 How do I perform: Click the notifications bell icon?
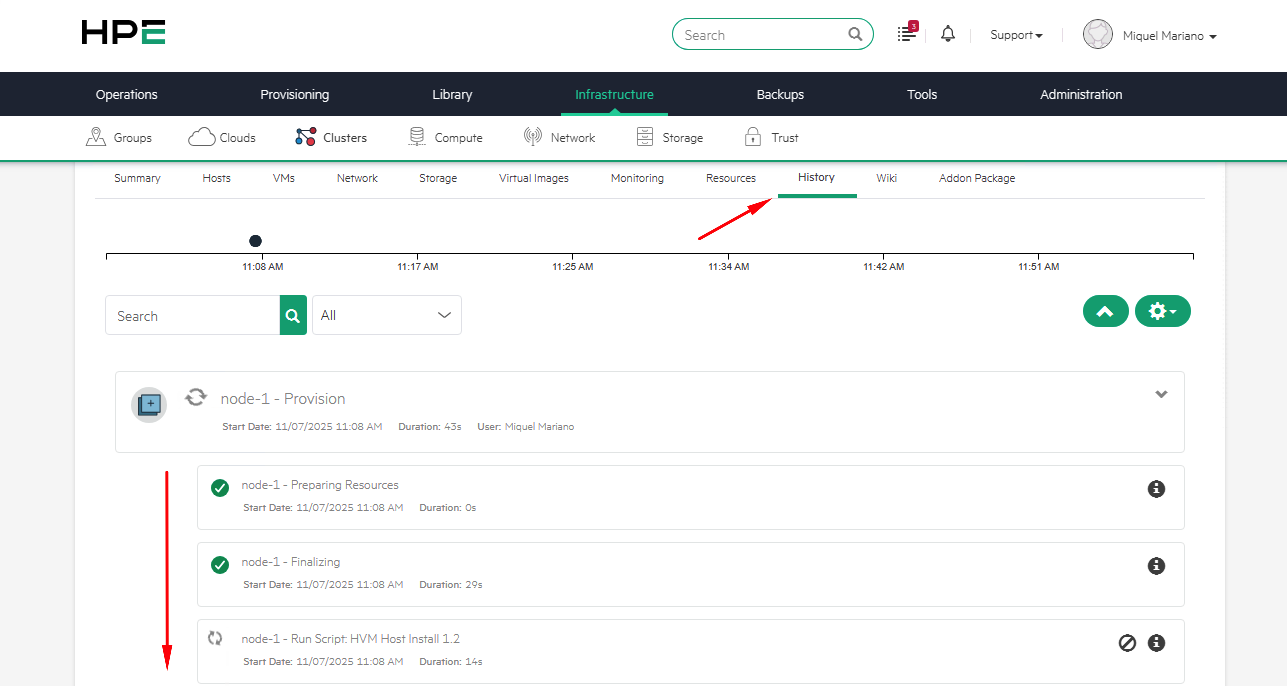pos(947,33)
